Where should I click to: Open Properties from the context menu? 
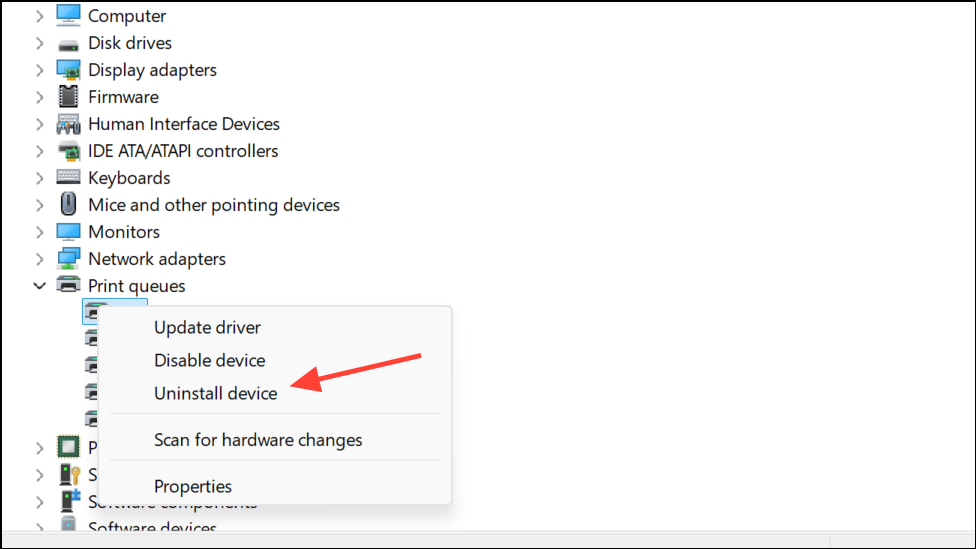tap(193, 487)
